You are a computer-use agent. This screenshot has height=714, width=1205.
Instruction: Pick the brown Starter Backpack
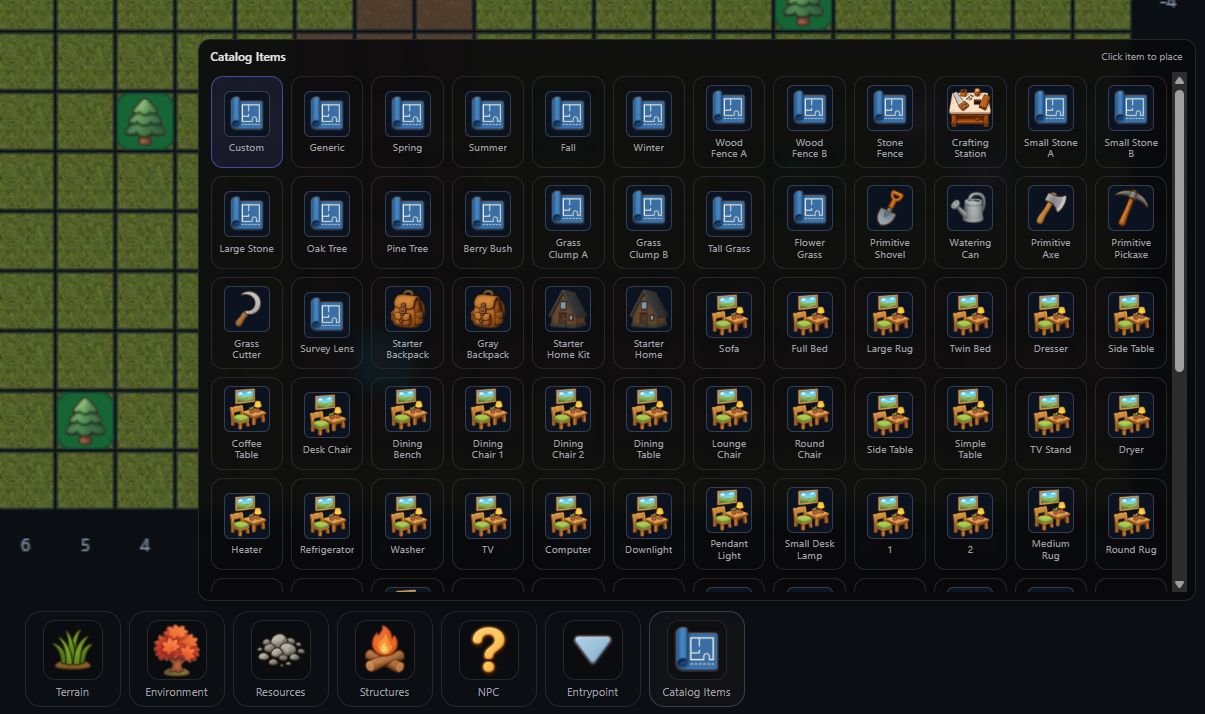(407, 322)
